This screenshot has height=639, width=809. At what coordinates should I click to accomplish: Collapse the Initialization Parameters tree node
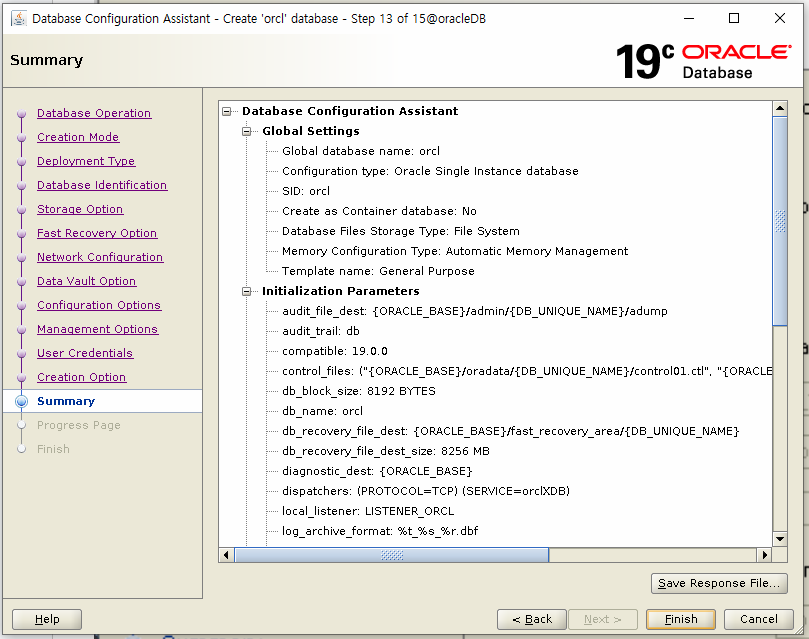pyautogui.click(x=247, y=291)
